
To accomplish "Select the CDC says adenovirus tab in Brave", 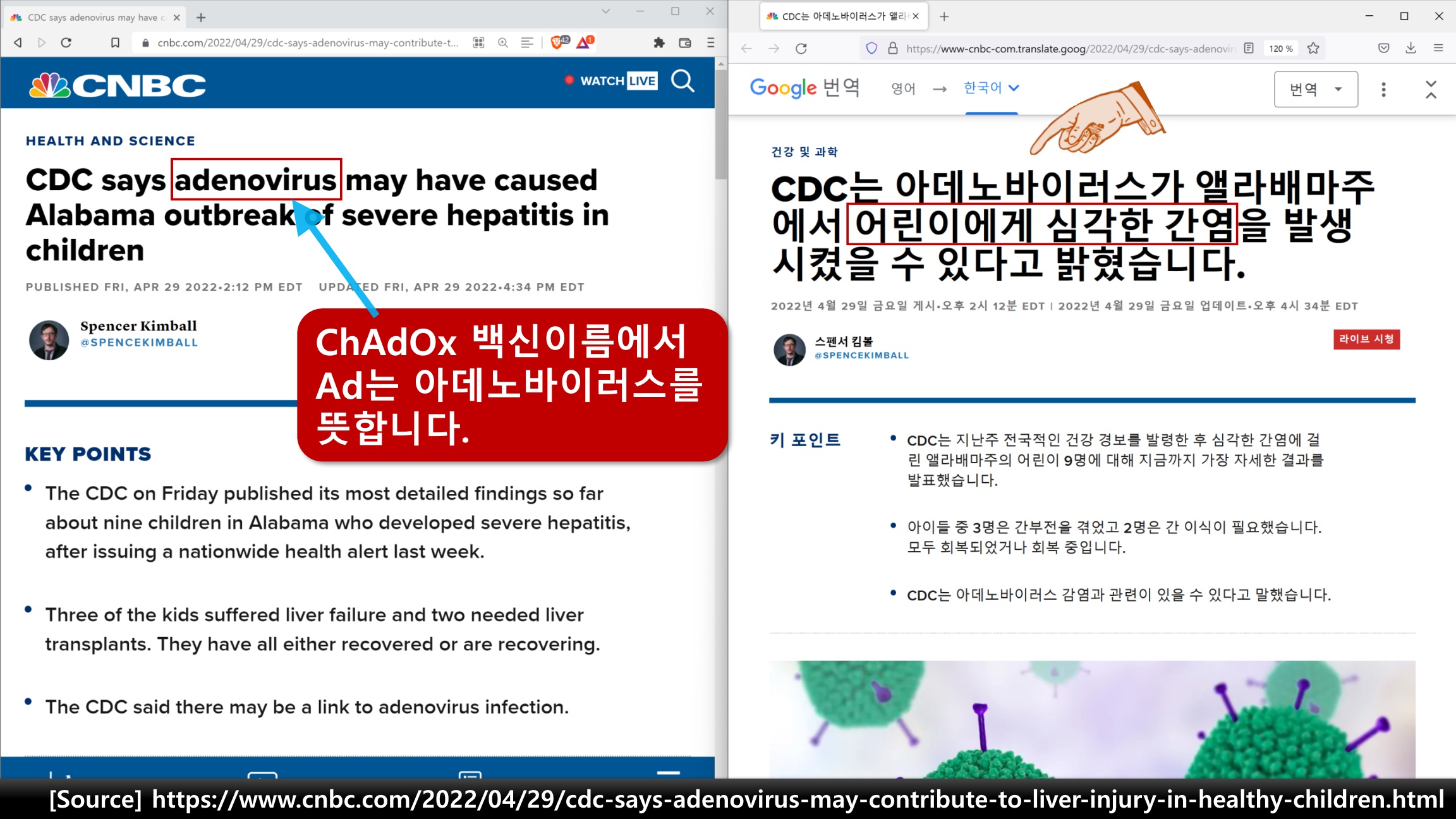I will [x=95, y=17].
